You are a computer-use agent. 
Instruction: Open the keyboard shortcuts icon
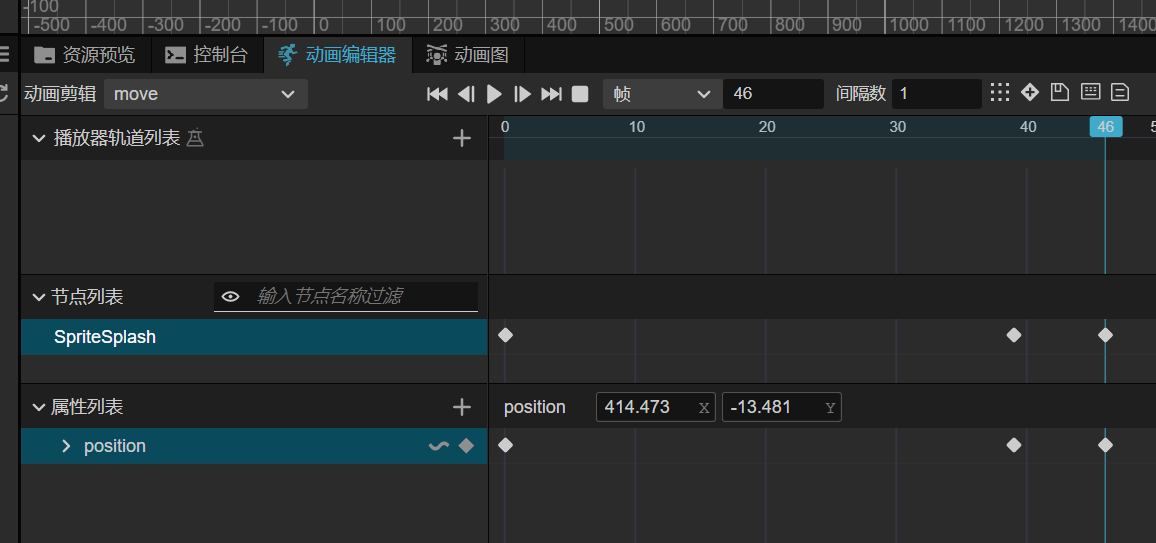tap(1090, 92)
